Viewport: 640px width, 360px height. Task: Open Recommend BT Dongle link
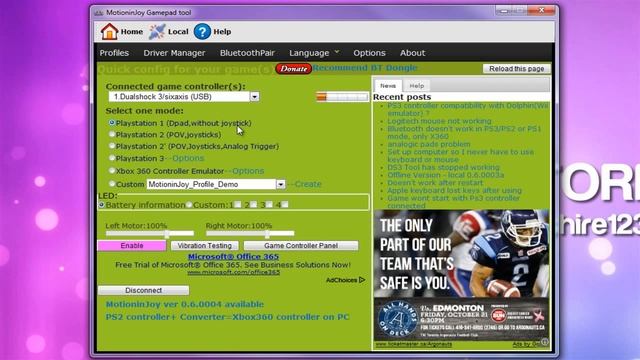pos(365,68)
